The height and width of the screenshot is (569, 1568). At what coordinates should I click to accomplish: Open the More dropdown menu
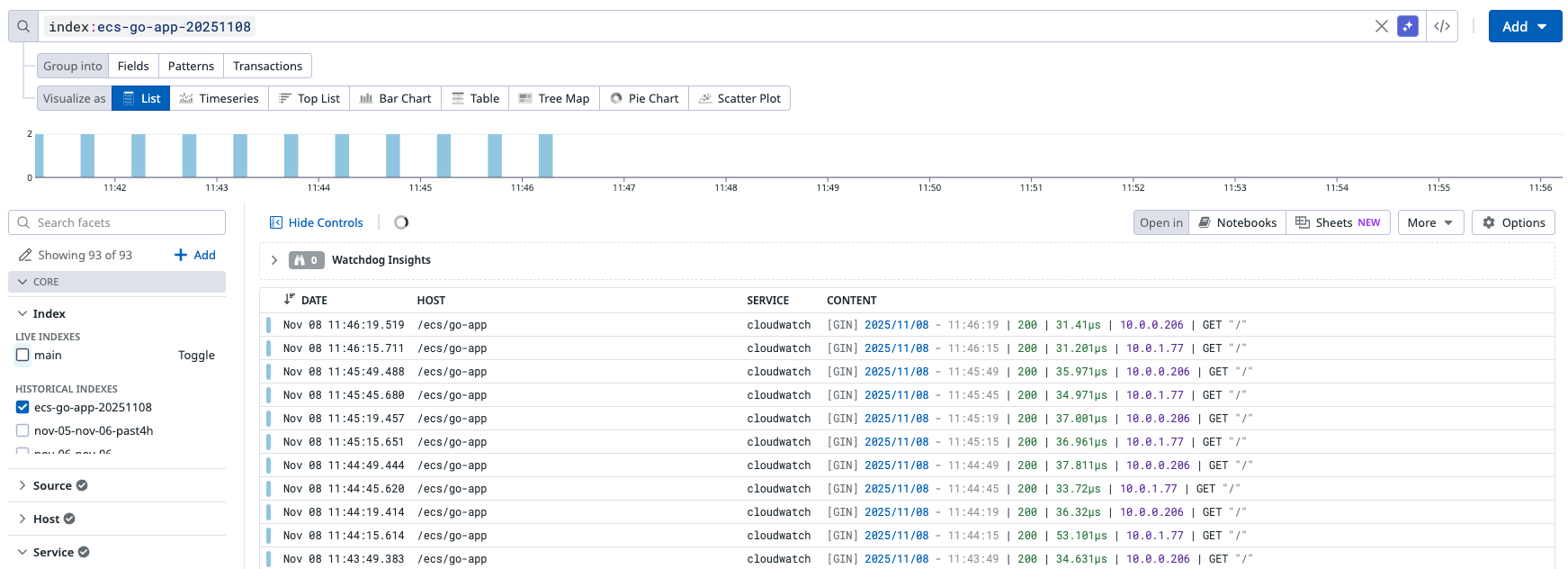point(1430,222)
